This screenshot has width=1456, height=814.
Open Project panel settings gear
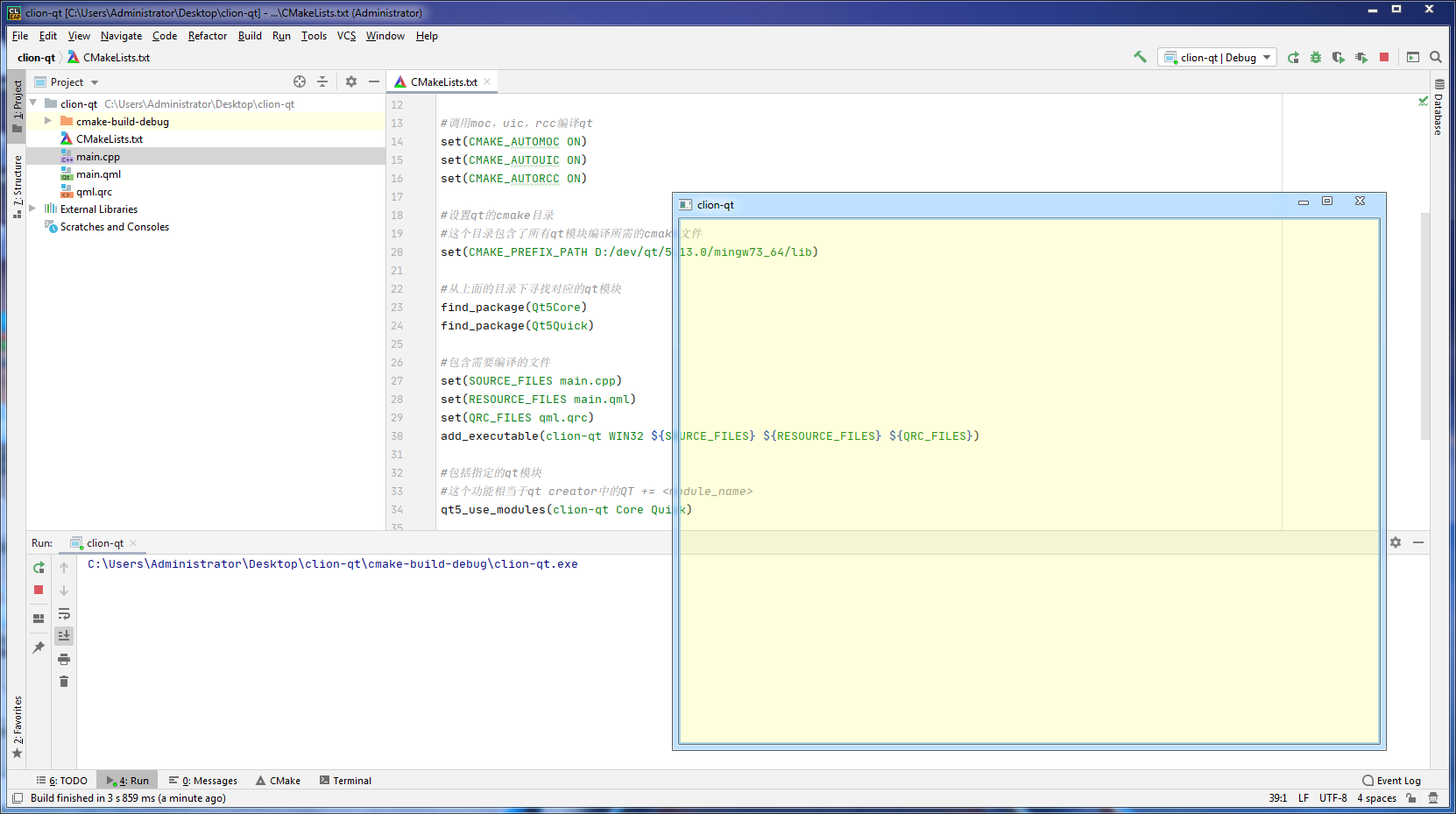351,81
